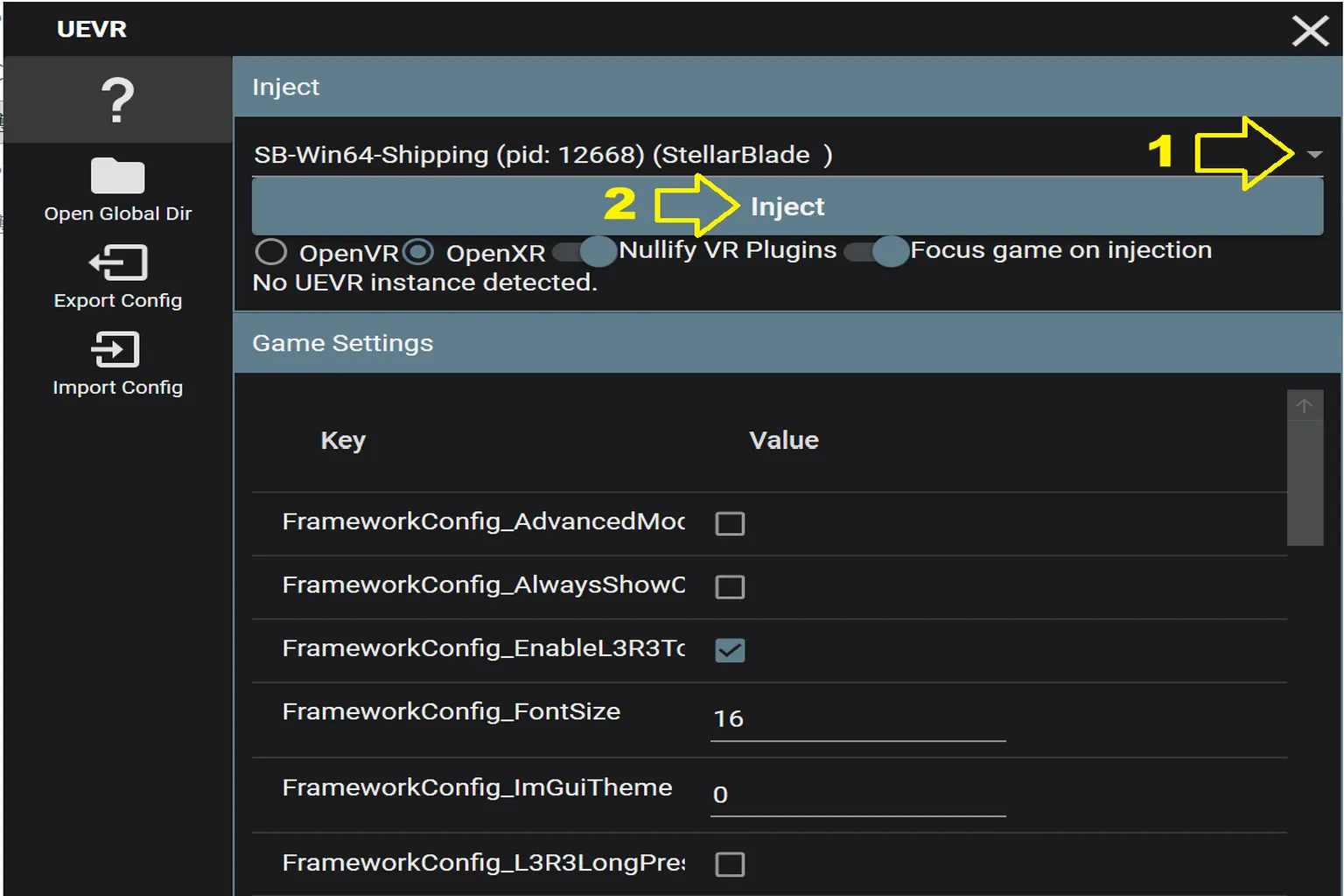1344x896 pixels.
Task: Click the Open Global Dir label
Action: (118, 214)
